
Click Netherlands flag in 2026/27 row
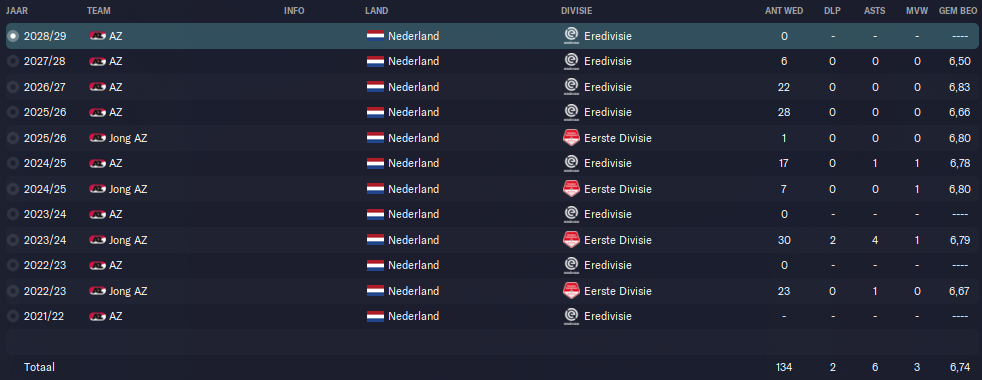click(x=375, y=87)
